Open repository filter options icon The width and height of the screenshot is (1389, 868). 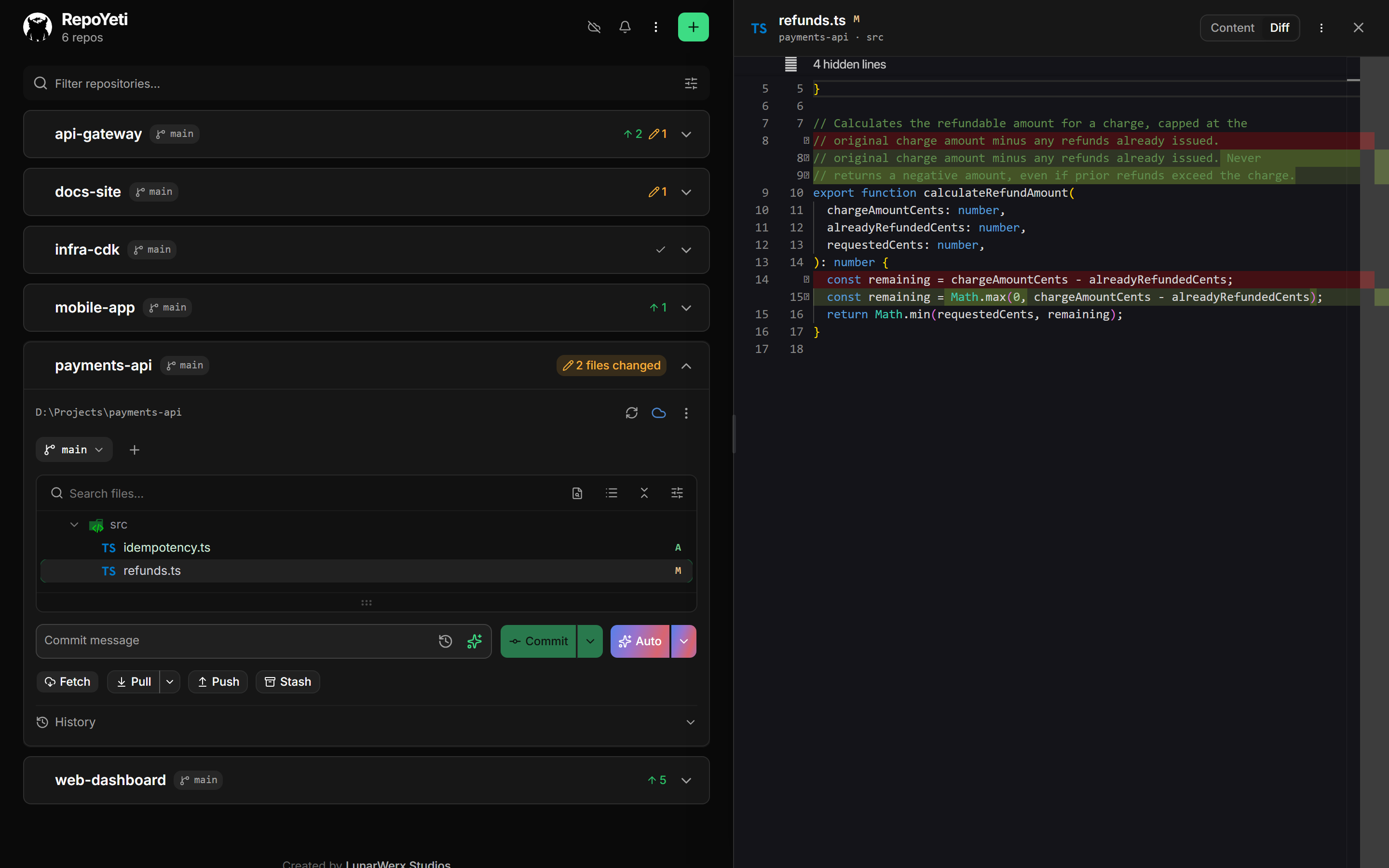coord(691,83)
